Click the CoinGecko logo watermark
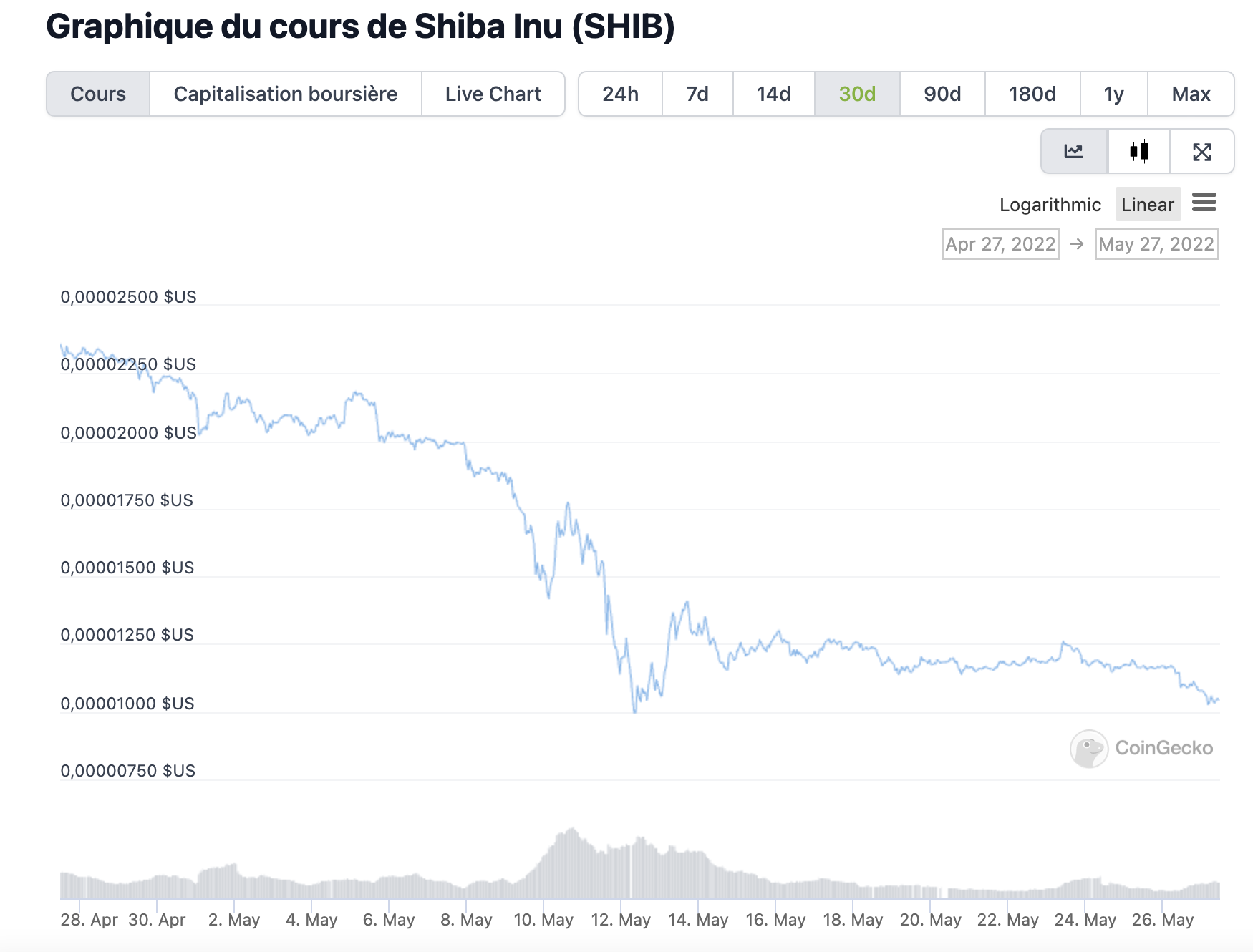The width and height of the screenshot is (1253, 952). coord(1141,748)
